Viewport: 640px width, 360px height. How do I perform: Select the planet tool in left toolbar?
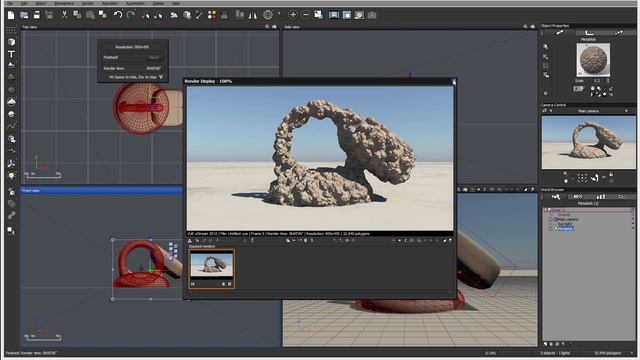(x=11, y=114)
